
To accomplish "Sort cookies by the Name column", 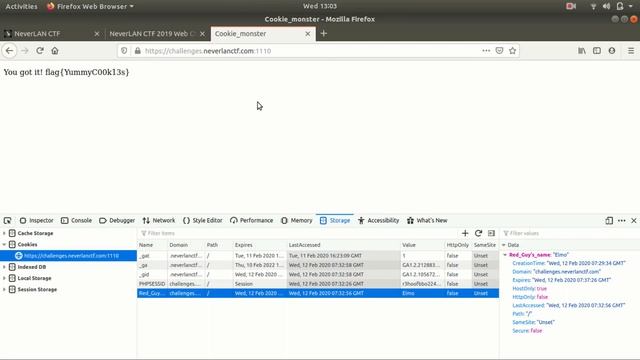I will 152,245.
